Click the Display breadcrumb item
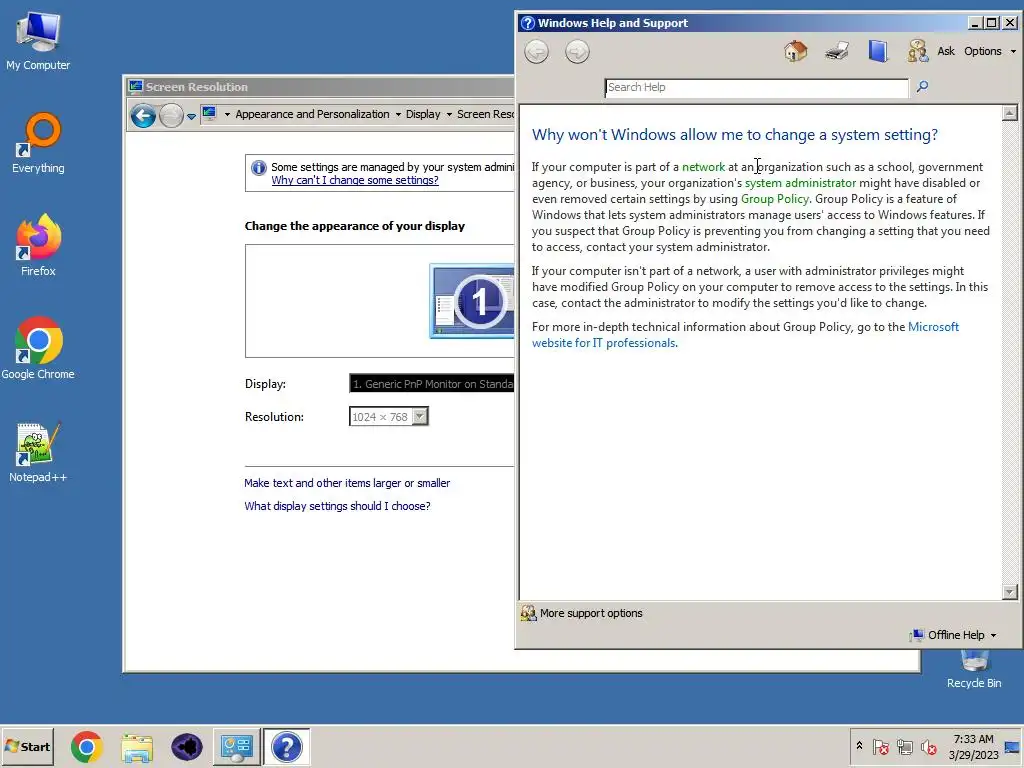This screenshot has height=768, width=1024. 423,114
